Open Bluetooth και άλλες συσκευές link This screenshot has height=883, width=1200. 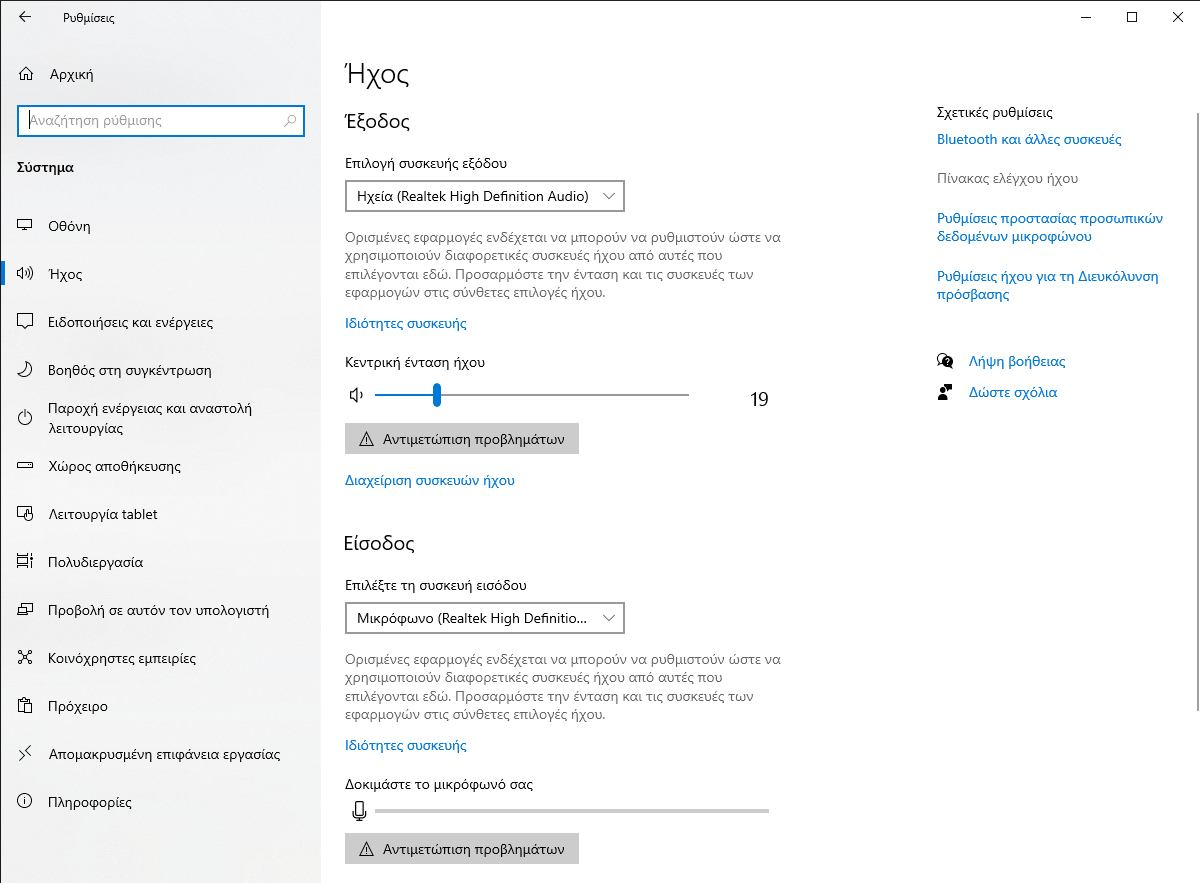(1029, 139)
